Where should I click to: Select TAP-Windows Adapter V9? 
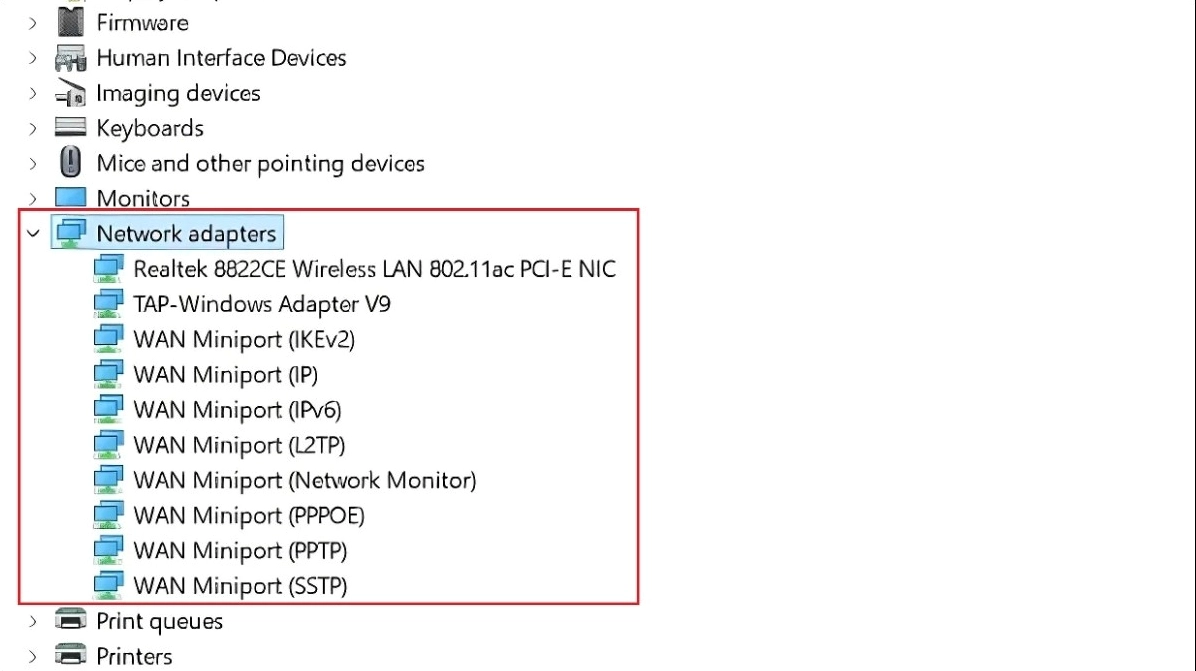(261, 304)
